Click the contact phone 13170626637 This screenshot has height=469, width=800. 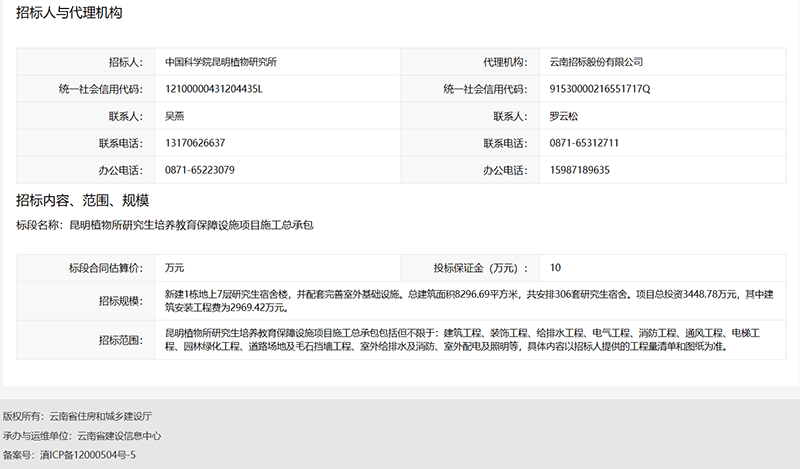(195, 143)
